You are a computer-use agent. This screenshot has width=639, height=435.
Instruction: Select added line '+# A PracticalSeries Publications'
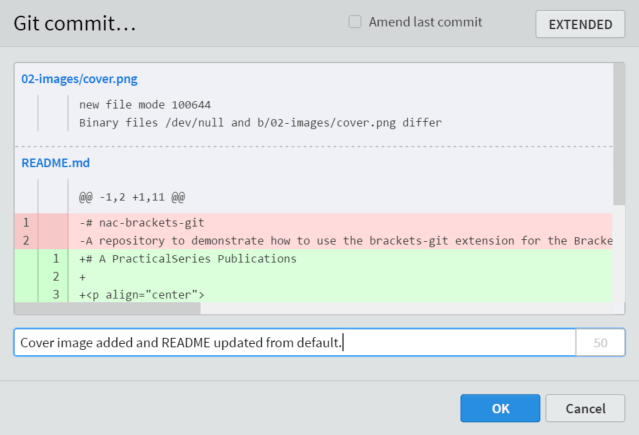coord(313,258)
